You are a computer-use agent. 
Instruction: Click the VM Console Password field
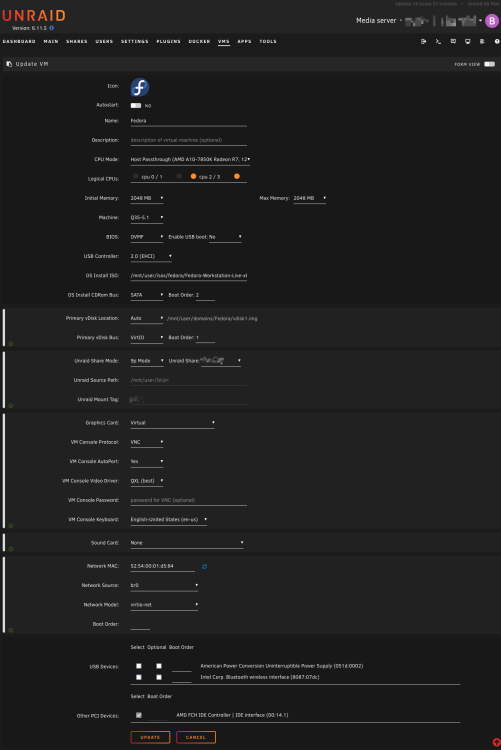pos(189,500)
